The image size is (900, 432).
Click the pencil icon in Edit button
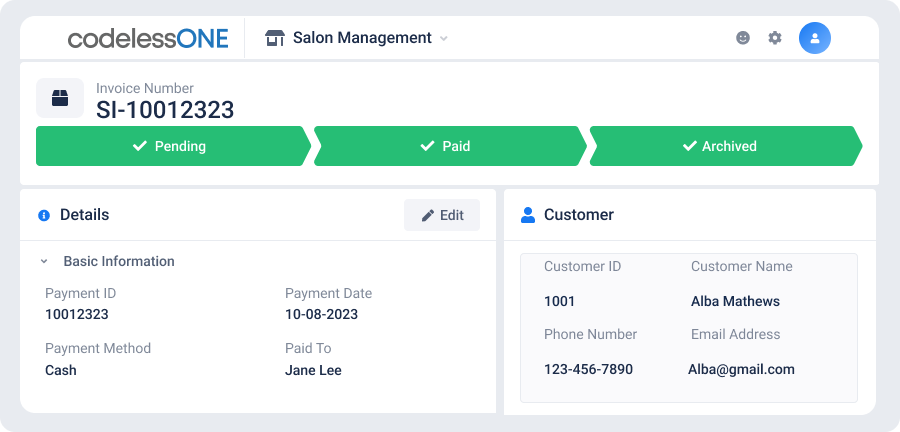428,216
